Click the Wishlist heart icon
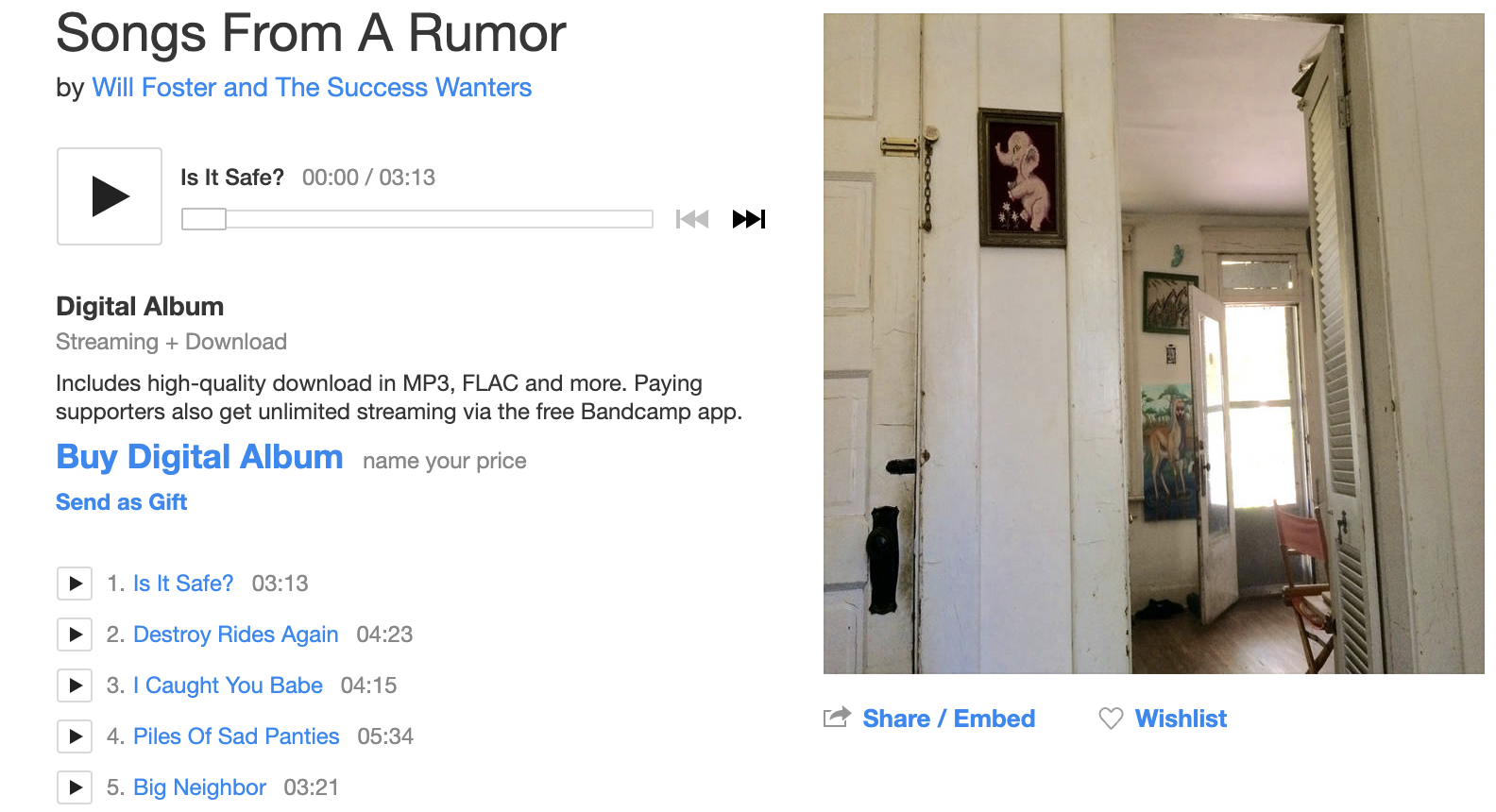The height and width of the screenshot is (812, 1496). [1111, 719]
